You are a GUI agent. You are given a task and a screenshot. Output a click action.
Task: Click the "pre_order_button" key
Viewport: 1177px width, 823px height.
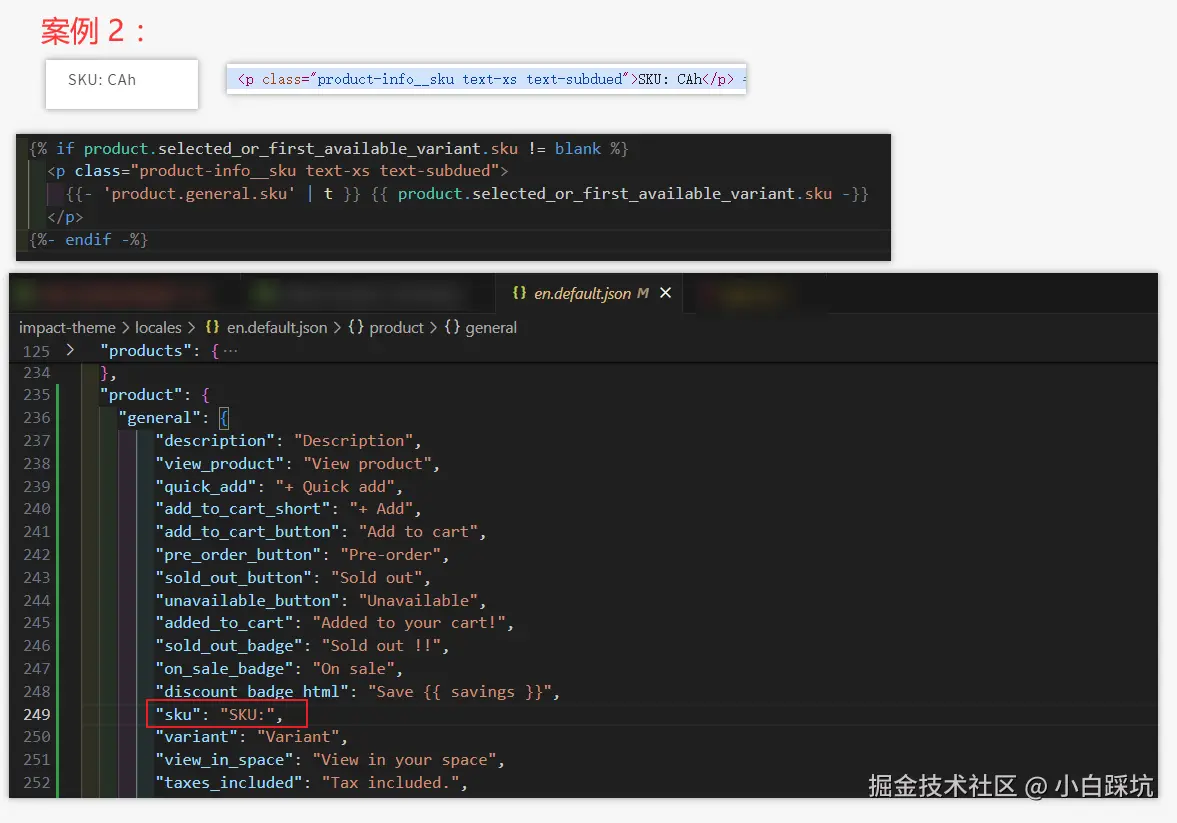tap(237, 555)
